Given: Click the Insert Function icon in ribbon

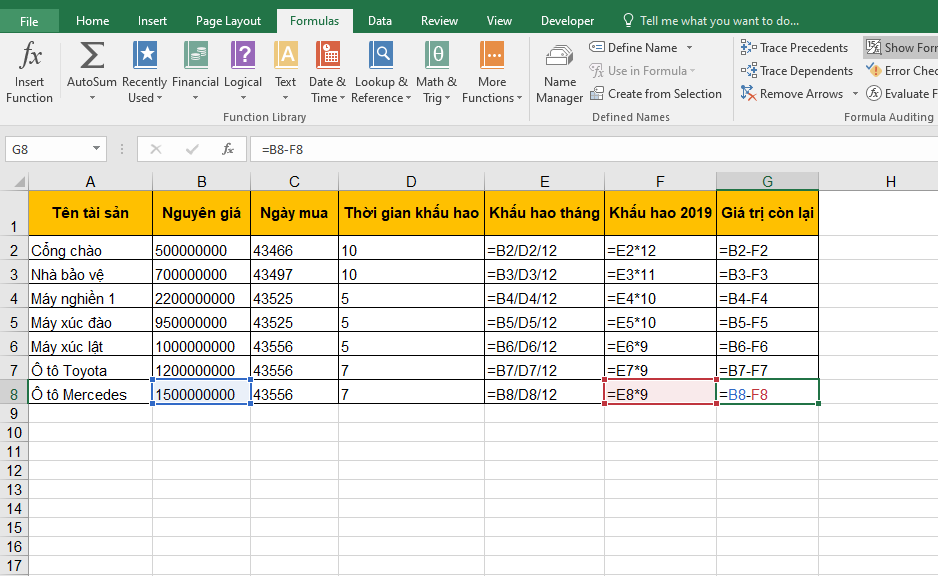Looking at the screenshot, I should click(x=30, y=71).
